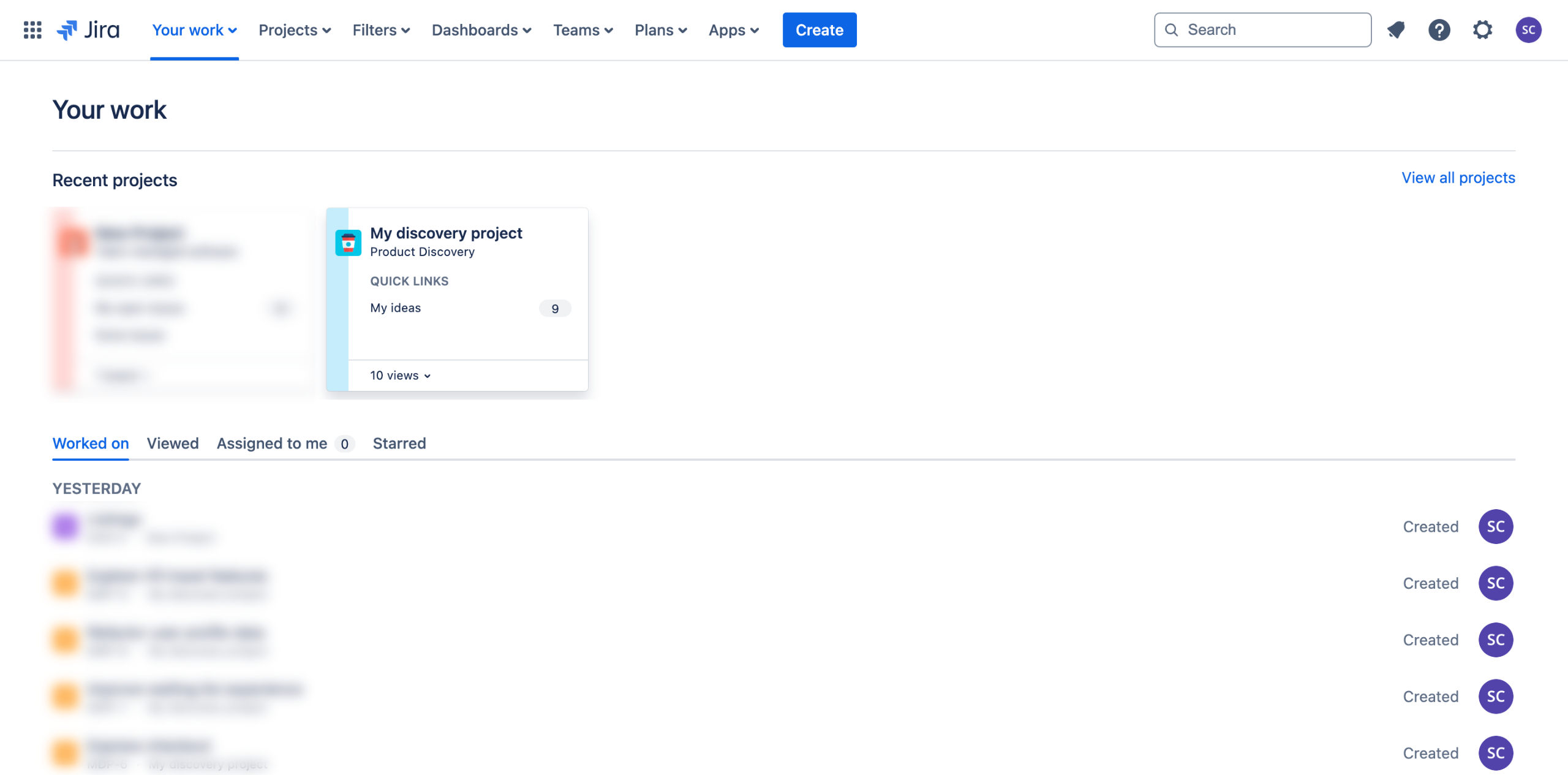Viewport: 1568px width, 775px height.
Task: Click the blue Create button
Action: (x=819, y=30)
